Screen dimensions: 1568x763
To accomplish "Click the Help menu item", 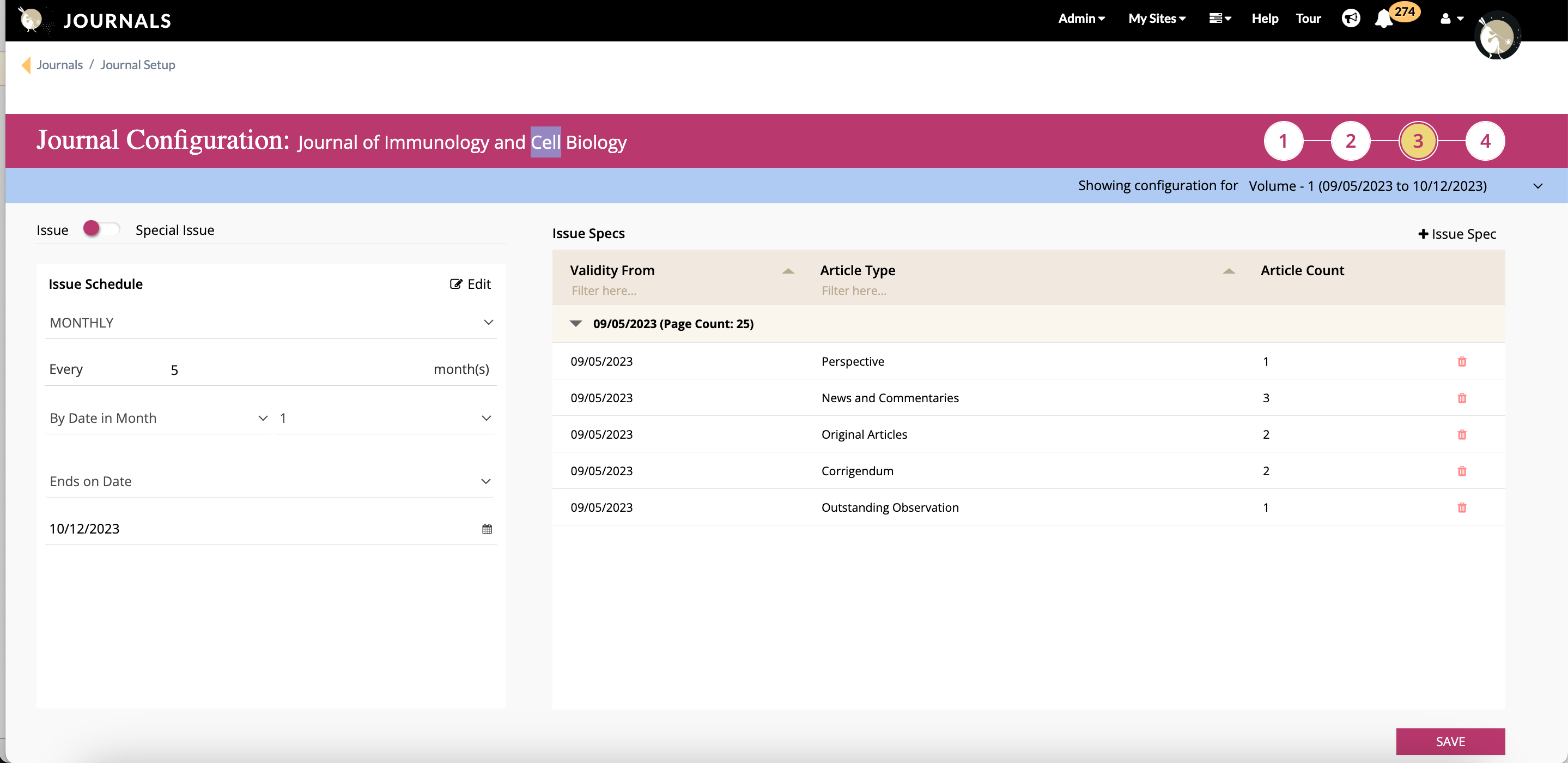I will click(1264, 19).
